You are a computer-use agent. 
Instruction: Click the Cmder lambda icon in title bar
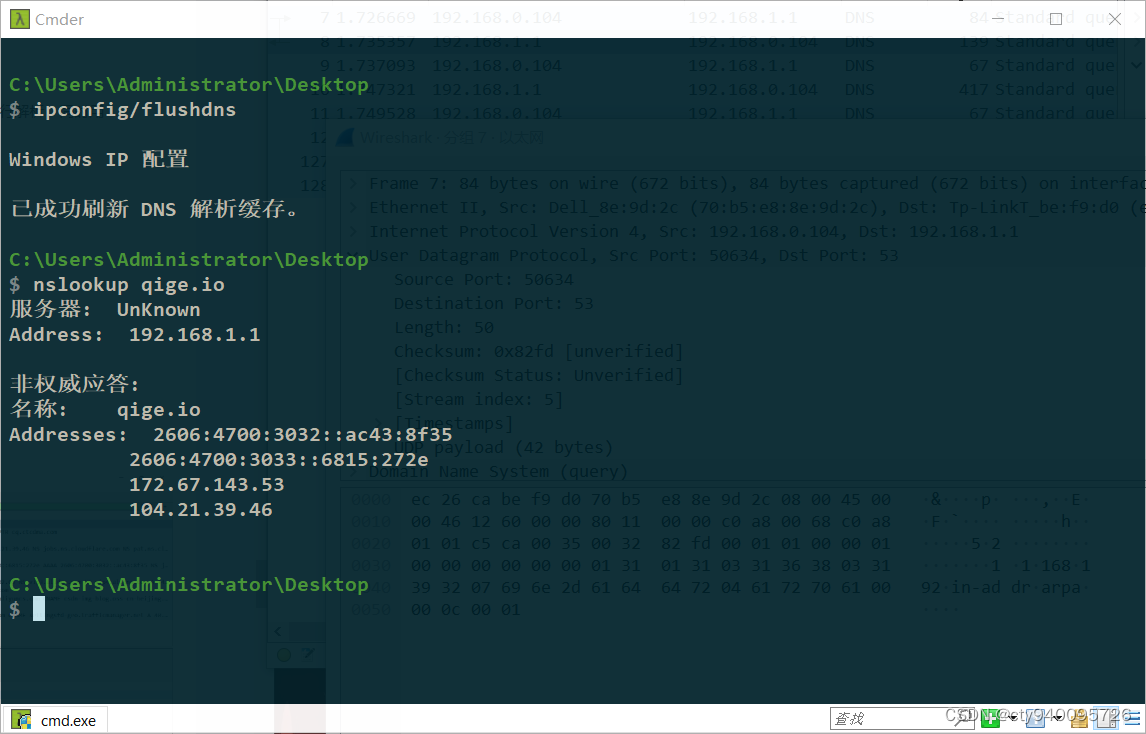tap(20, 19)
